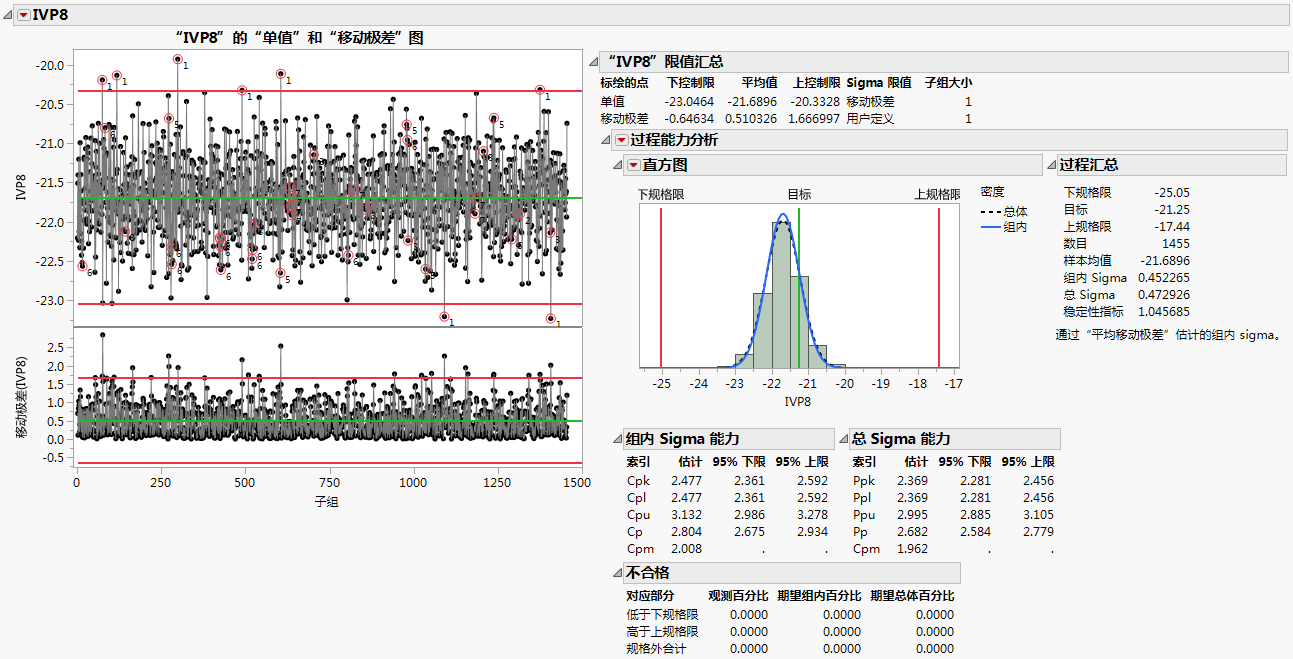1293x659 pixels.
Task: Open the IVP8 red triangle menu
Action: [x=24, y=14]
